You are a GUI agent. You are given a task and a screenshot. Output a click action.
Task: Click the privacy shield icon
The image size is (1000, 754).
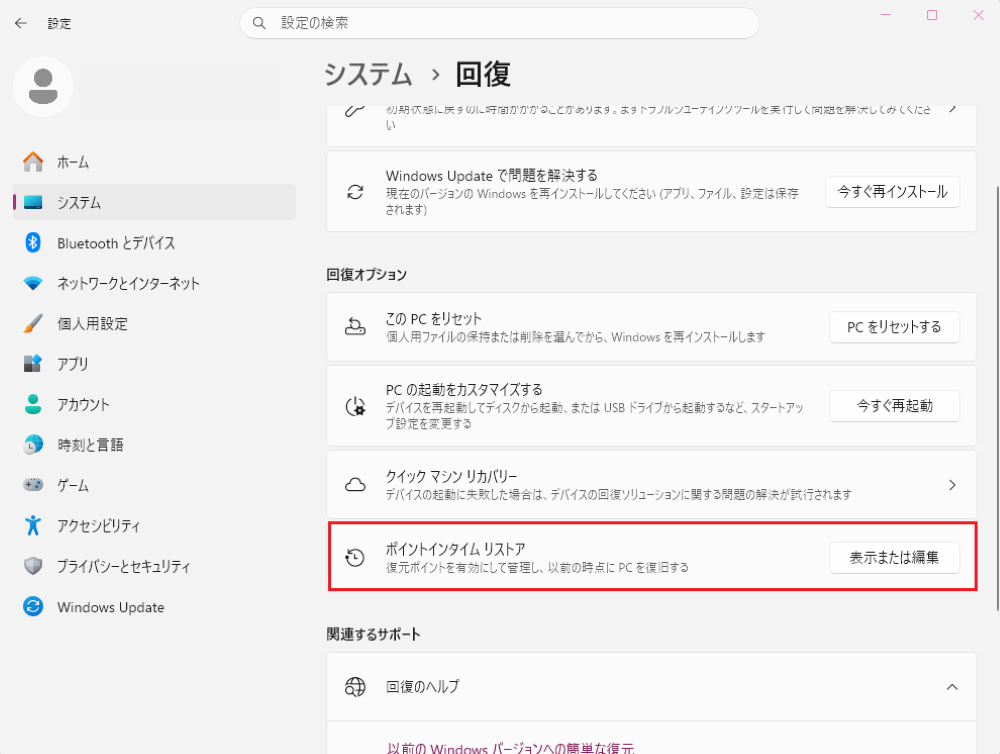[x=33, y=566]
